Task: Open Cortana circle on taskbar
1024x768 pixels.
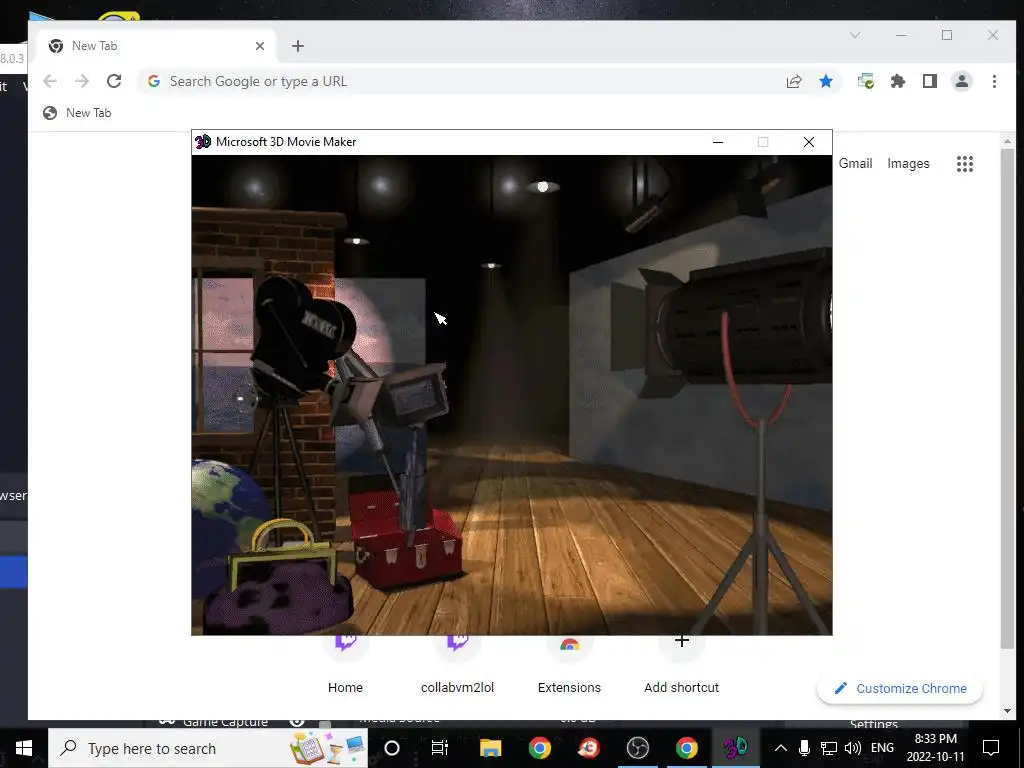Action: coord(392,748)
